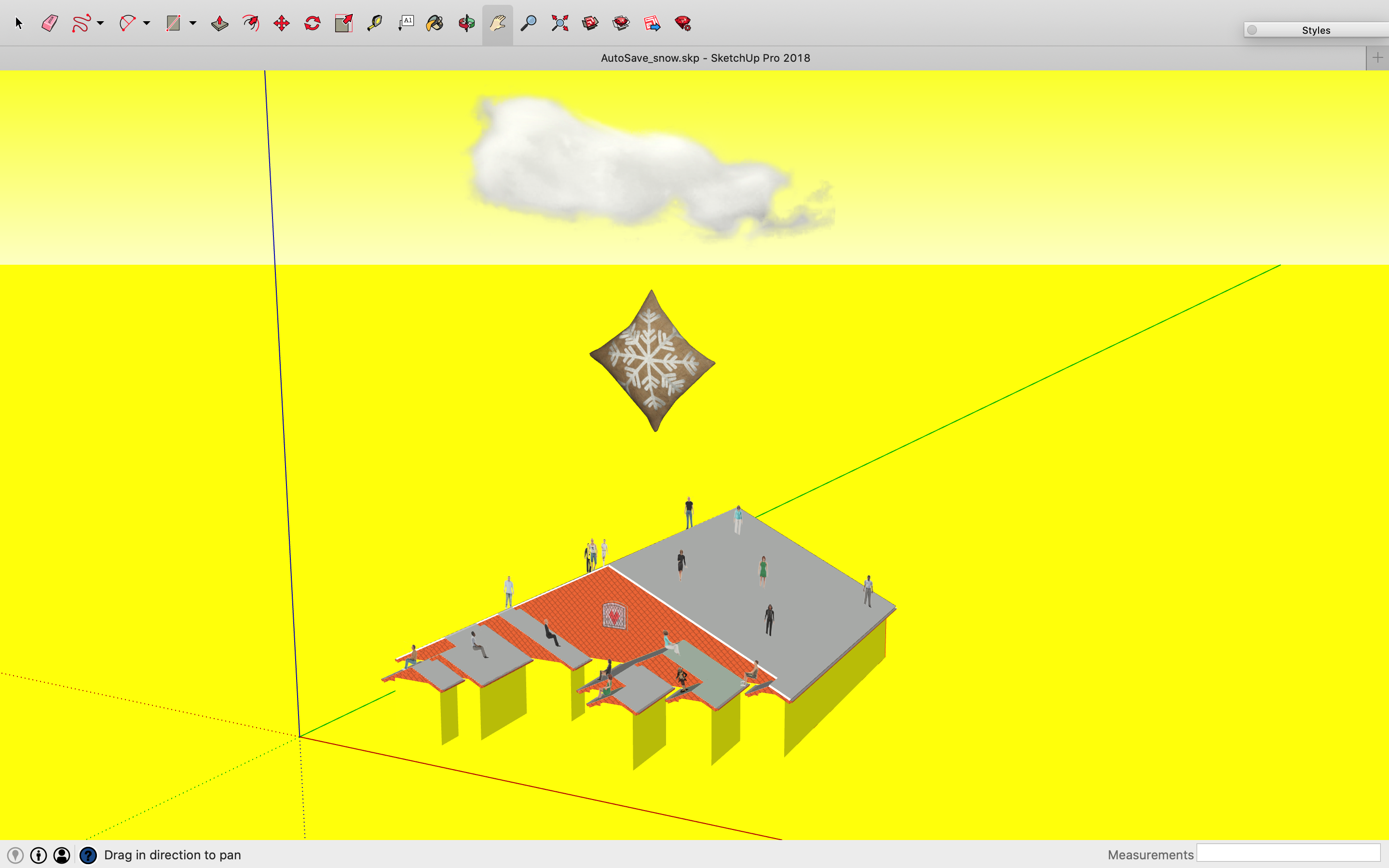Add a new tab with plus button
This screenshot has height=868, width=1389.
point(1377,58)
